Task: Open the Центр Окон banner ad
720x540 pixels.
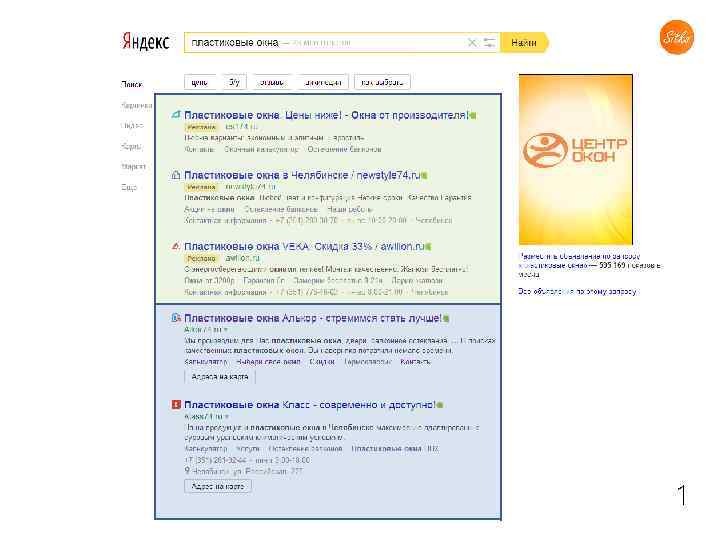Action: pyautogui.click(x=576, y=160)
